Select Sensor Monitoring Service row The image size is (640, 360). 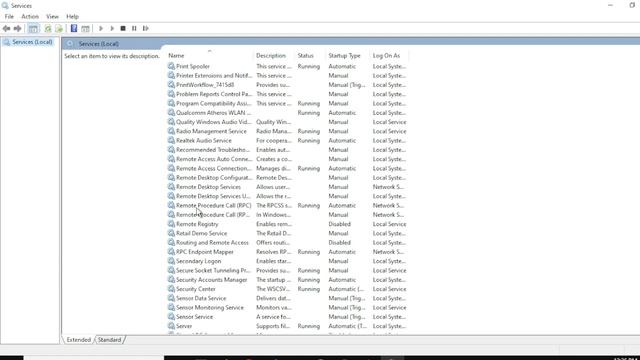pyautogui.click(x=287, y=308)
